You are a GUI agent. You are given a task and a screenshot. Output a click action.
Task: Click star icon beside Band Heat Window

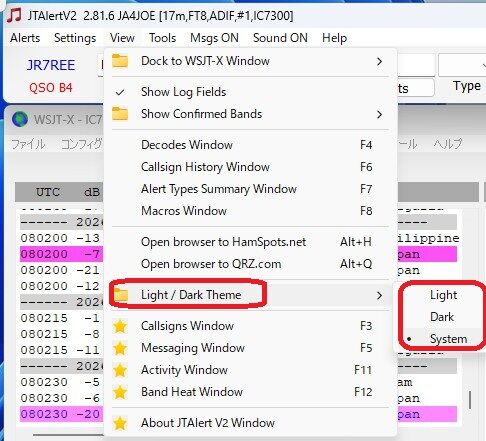coord(120,392)
